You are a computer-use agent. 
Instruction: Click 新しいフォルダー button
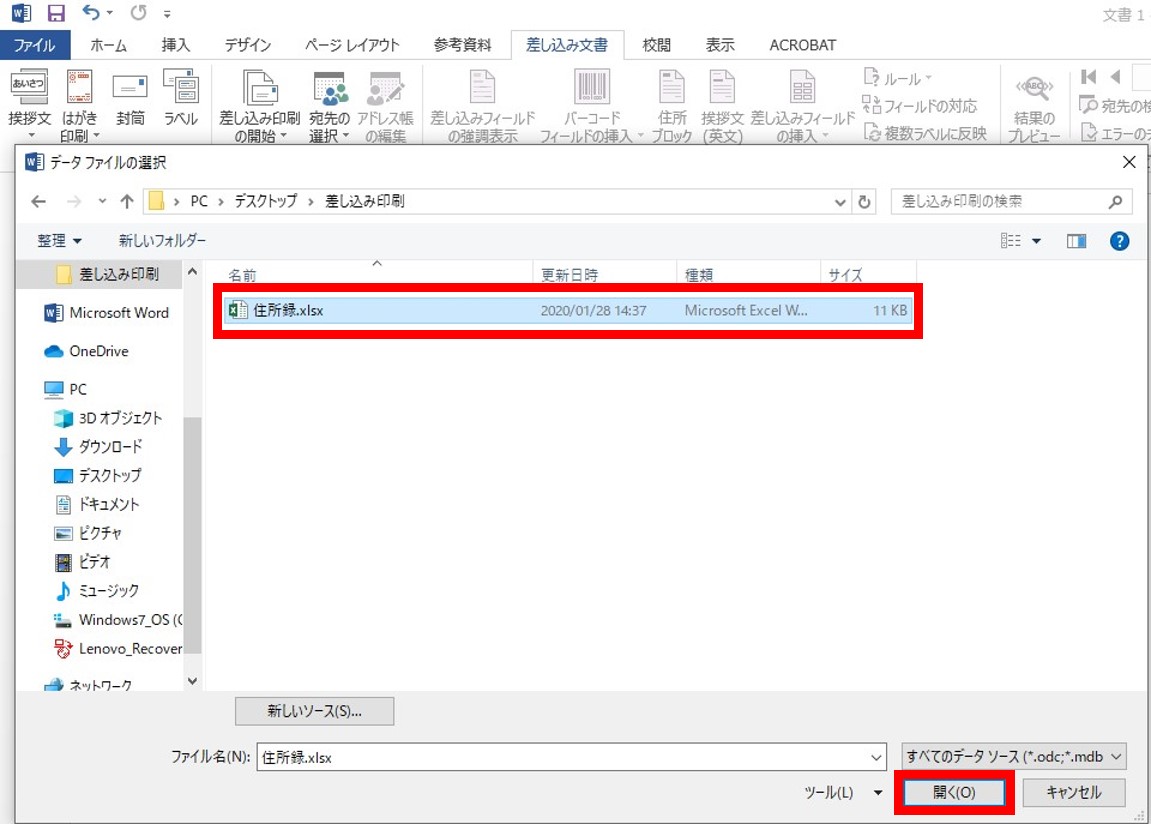[162, 241]
